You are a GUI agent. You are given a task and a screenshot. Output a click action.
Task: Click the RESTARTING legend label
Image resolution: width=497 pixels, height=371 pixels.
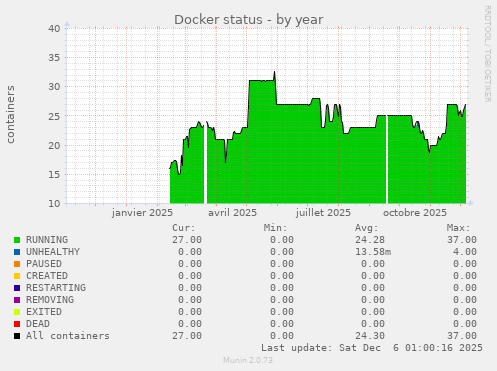click(56, 288)
